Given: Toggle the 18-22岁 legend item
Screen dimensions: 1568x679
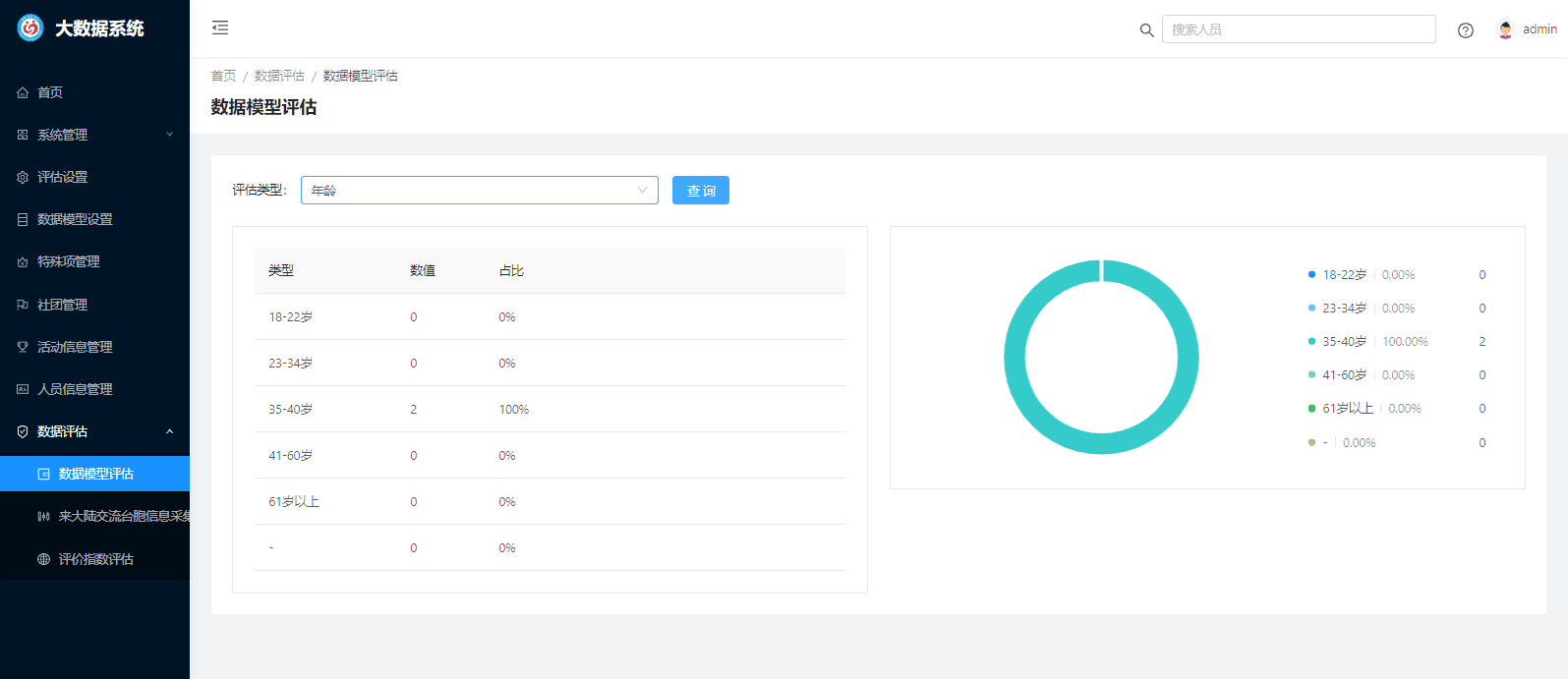Looking at the screenshot, I should [1343, 275].
